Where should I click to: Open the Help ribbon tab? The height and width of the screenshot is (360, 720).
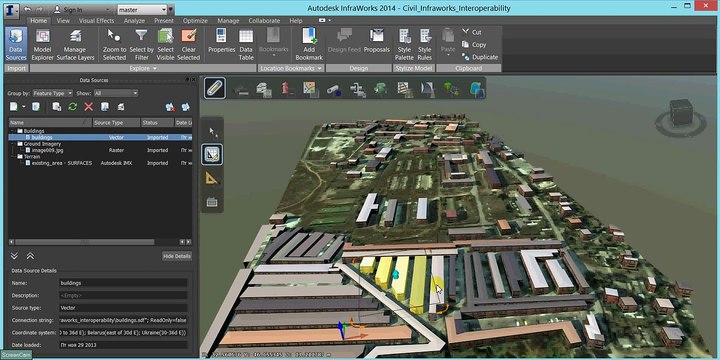[296, 21]
